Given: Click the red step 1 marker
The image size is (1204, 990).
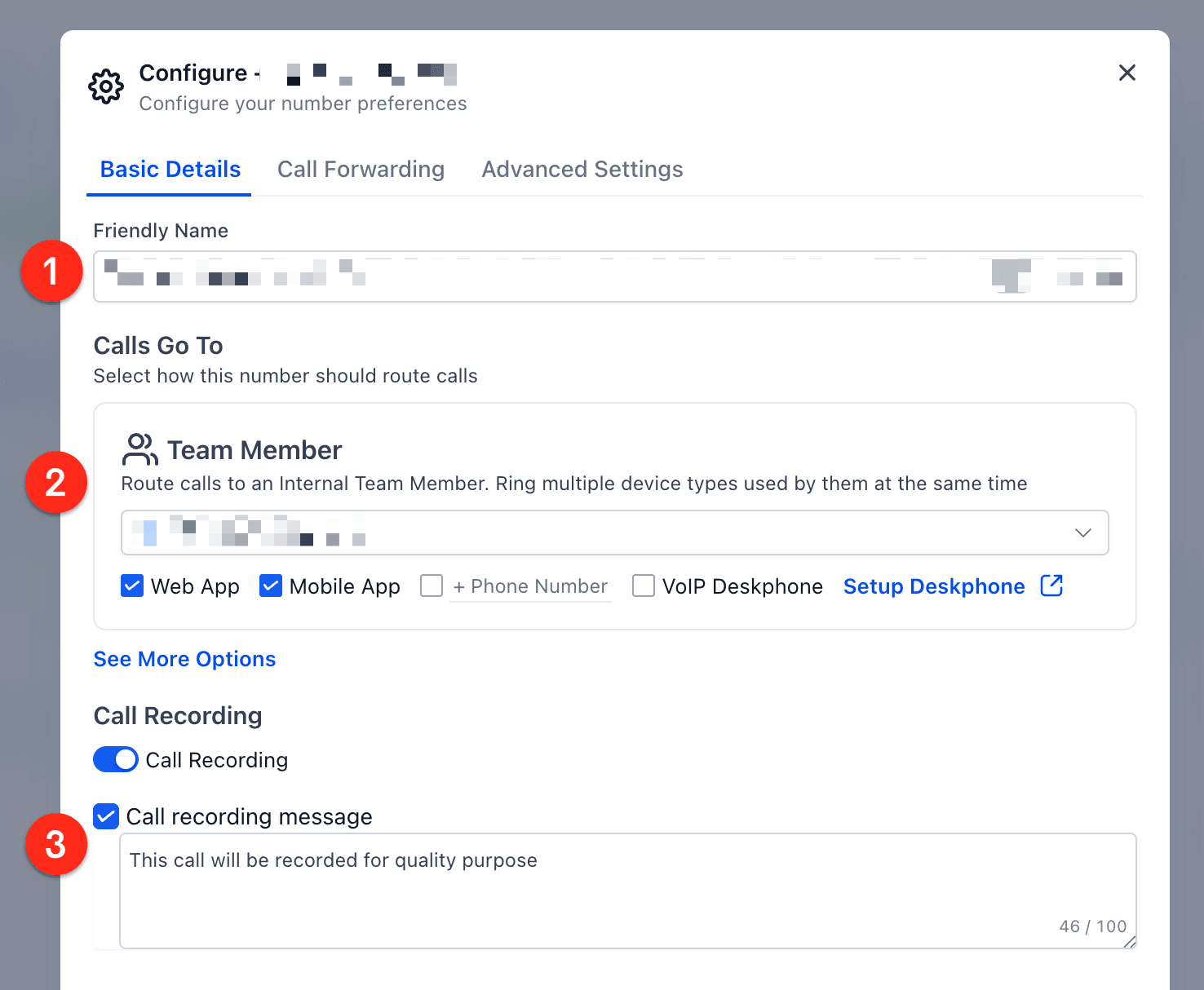Looking at the screenshot, I should tap(51, 271).
